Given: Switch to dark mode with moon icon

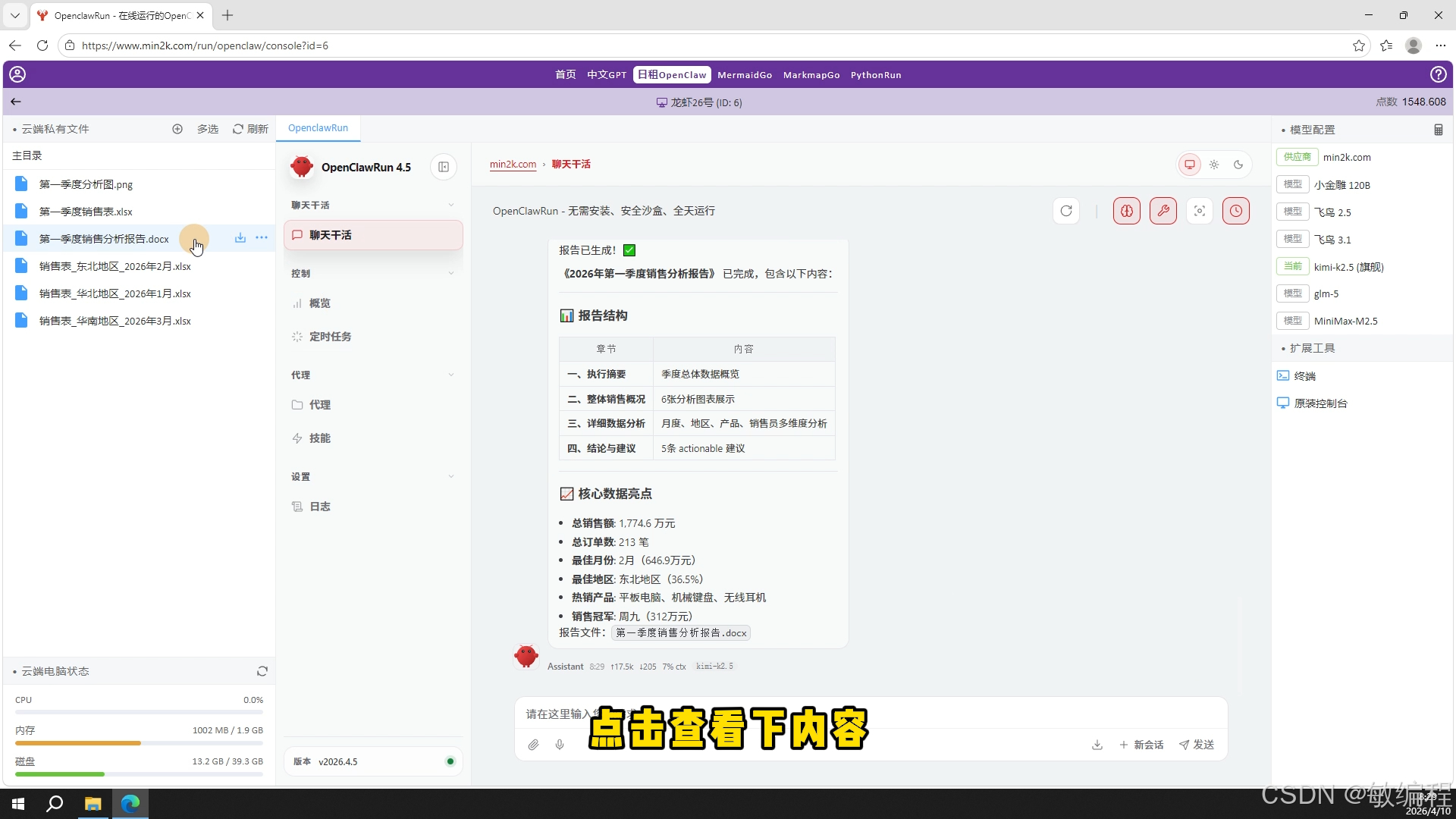Looking at the screenshot, I should (1238, 165).
